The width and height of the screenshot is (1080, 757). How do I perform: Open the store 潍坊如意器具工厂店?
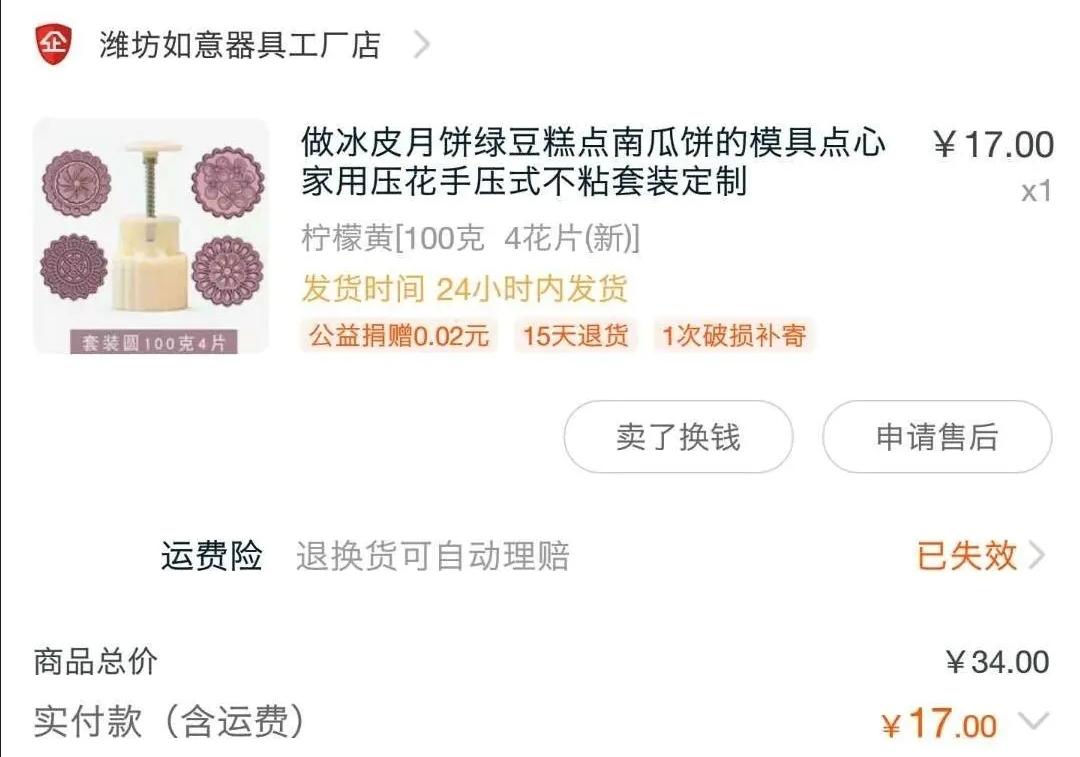point(235,44)
